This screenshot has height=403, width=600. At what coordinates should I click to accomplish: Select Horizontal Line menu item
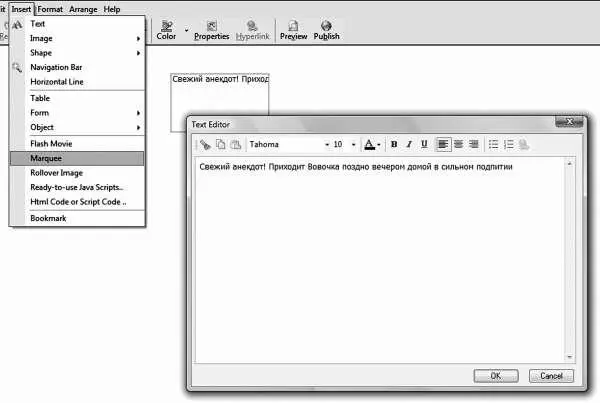(x=77, y=82)
